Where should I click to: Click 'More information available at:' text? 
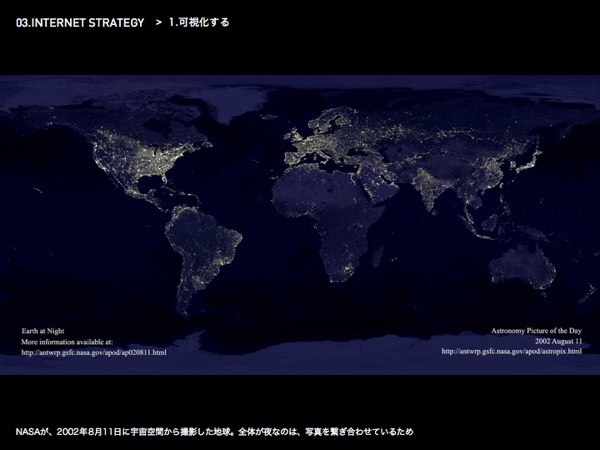tap(67, 342)
